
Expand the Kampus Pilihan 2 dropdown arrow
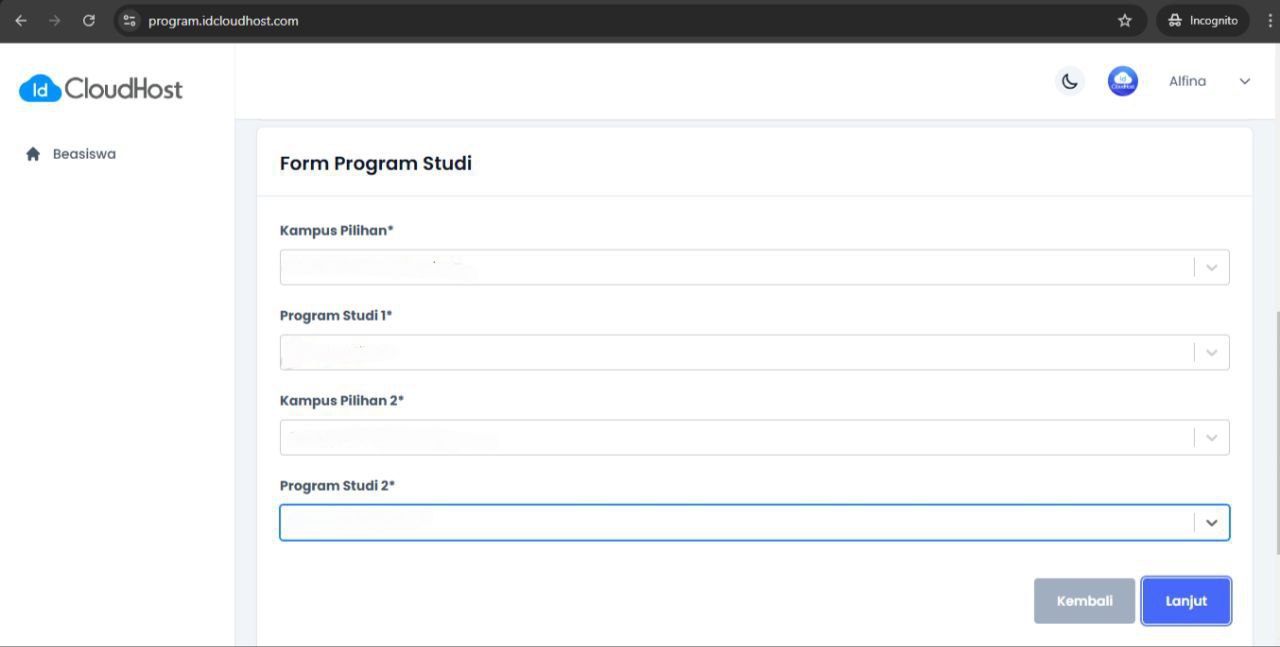pos(1212,437)
